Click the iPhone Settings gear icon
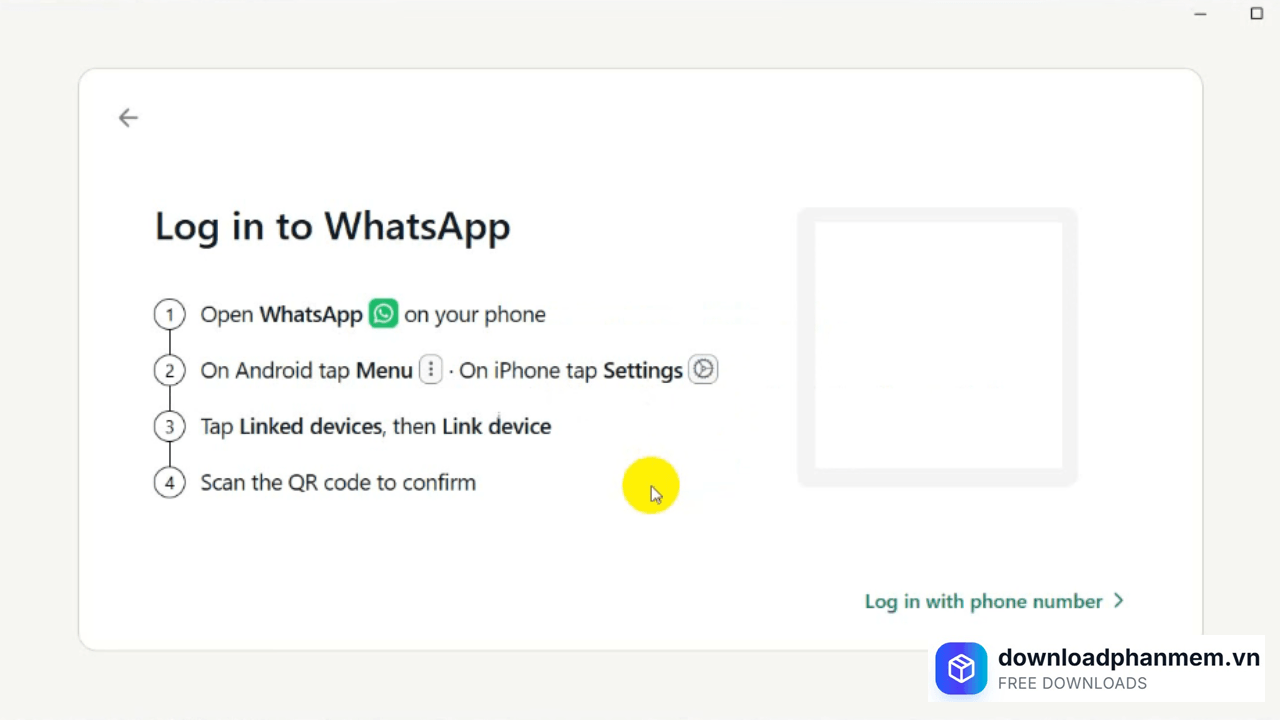 [703, 370]
